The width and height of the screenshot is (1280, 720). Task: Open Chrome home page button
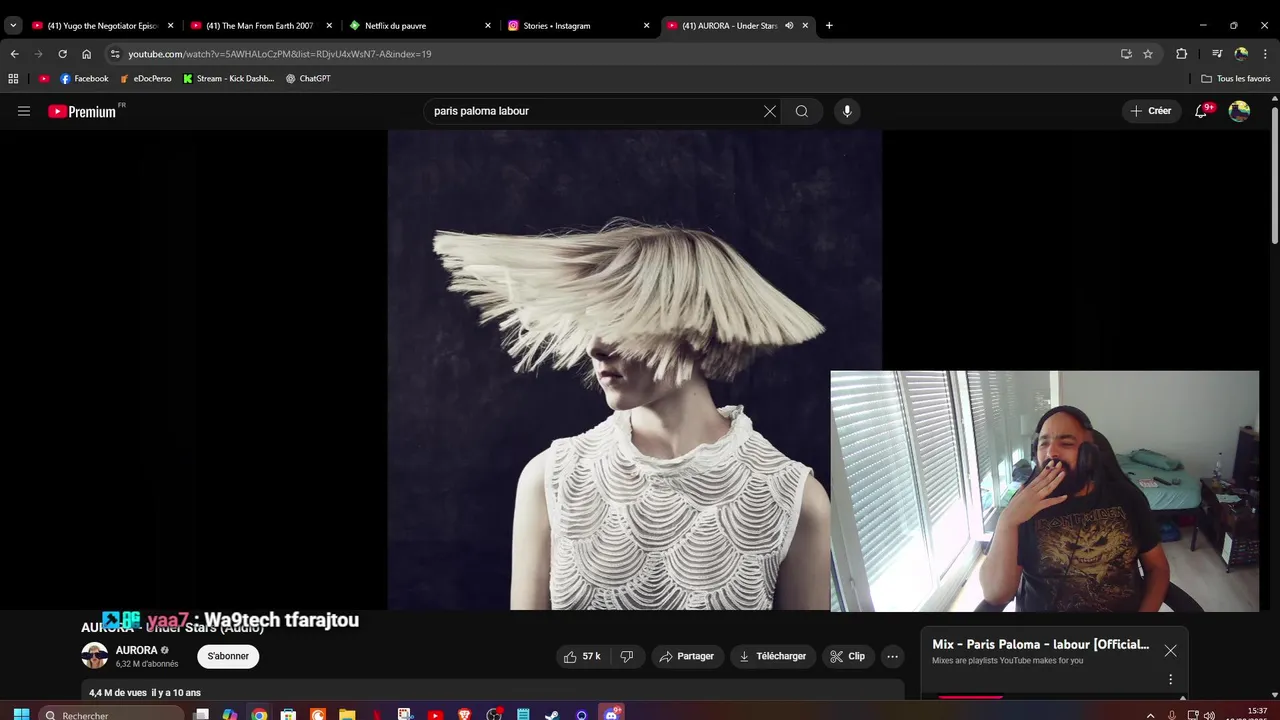click(86, 54)
